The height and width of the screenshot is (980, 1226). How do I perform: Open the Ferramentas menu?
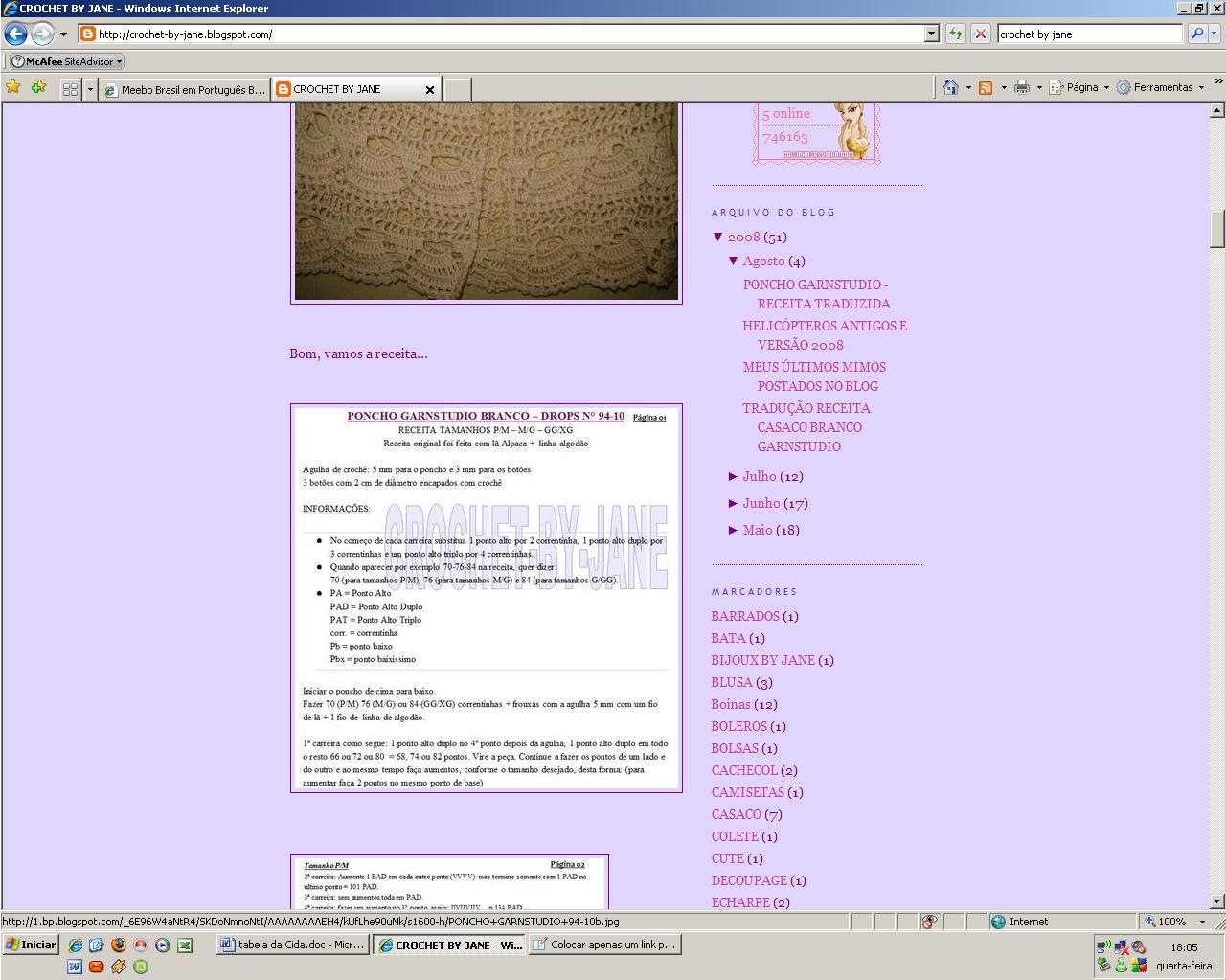(1160, 87)
